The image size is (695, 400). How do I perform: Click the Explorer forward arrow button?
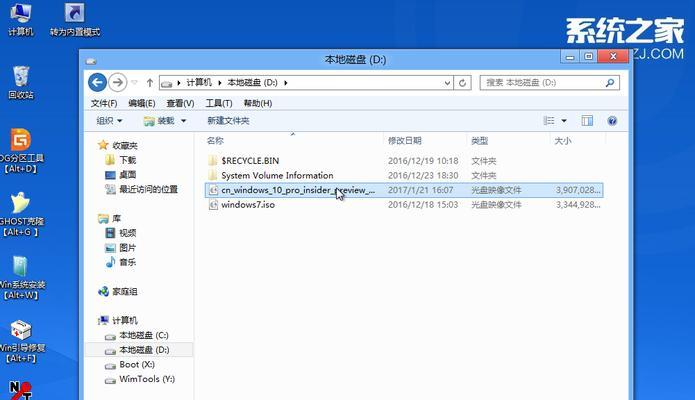117,82
